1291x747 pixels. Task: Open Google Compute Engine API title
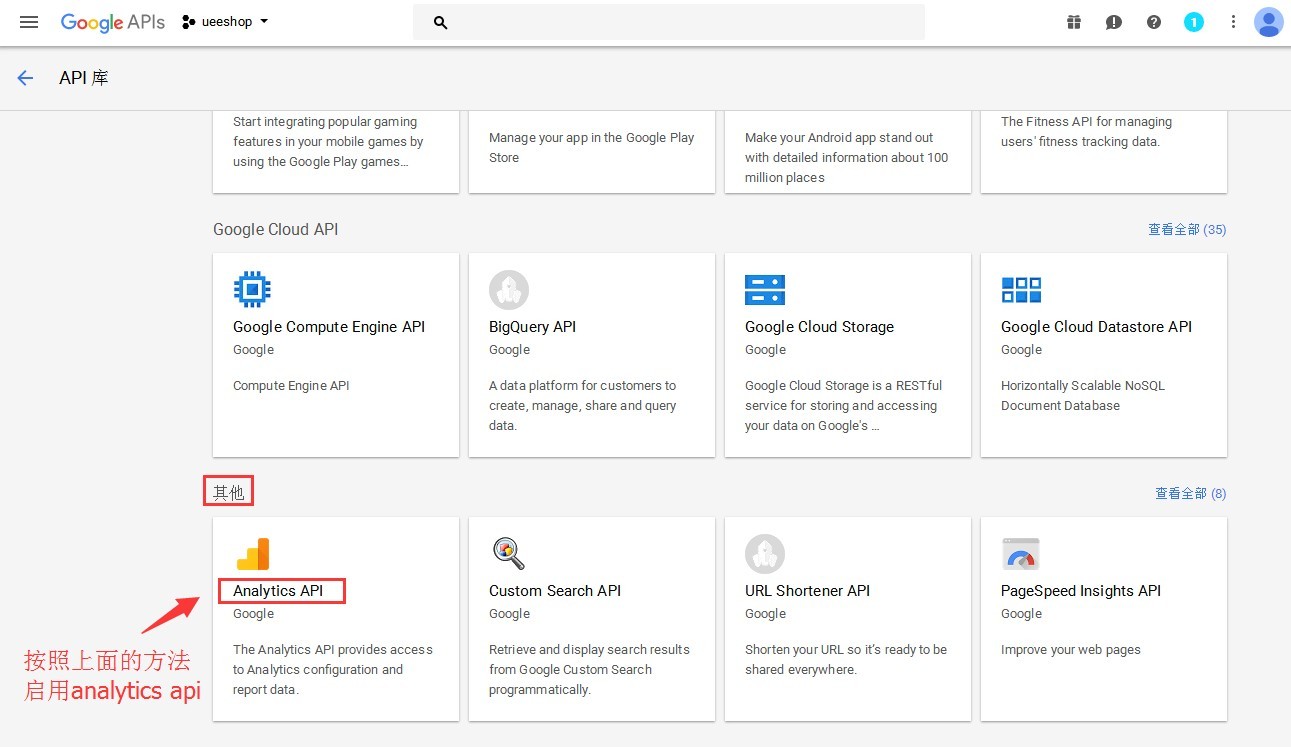click(x=329, y=327)
